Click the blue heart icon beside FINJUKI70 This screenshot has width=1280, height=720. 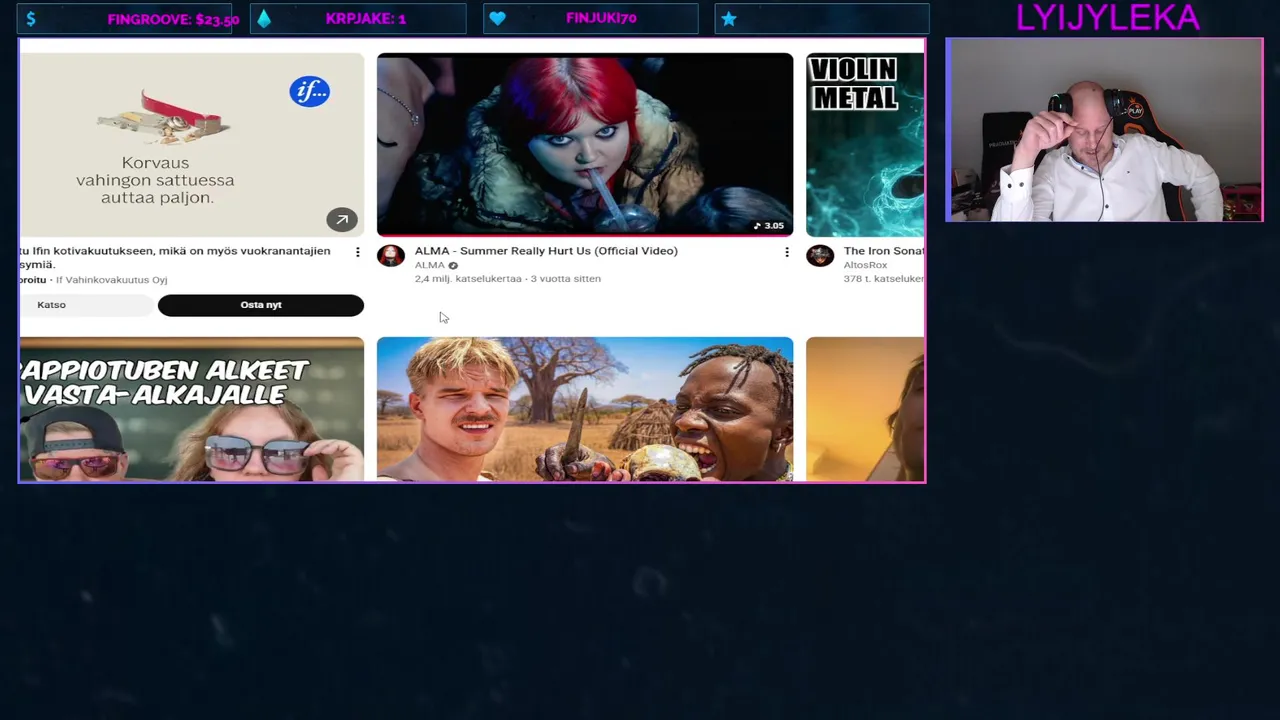click(497, 19)
